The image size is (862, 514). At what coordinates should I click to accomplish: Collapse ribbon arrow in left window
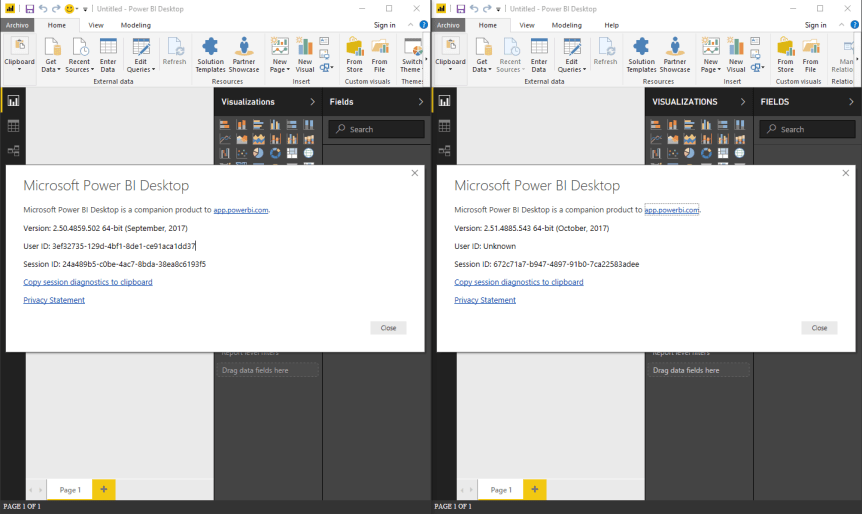[410, 25]
